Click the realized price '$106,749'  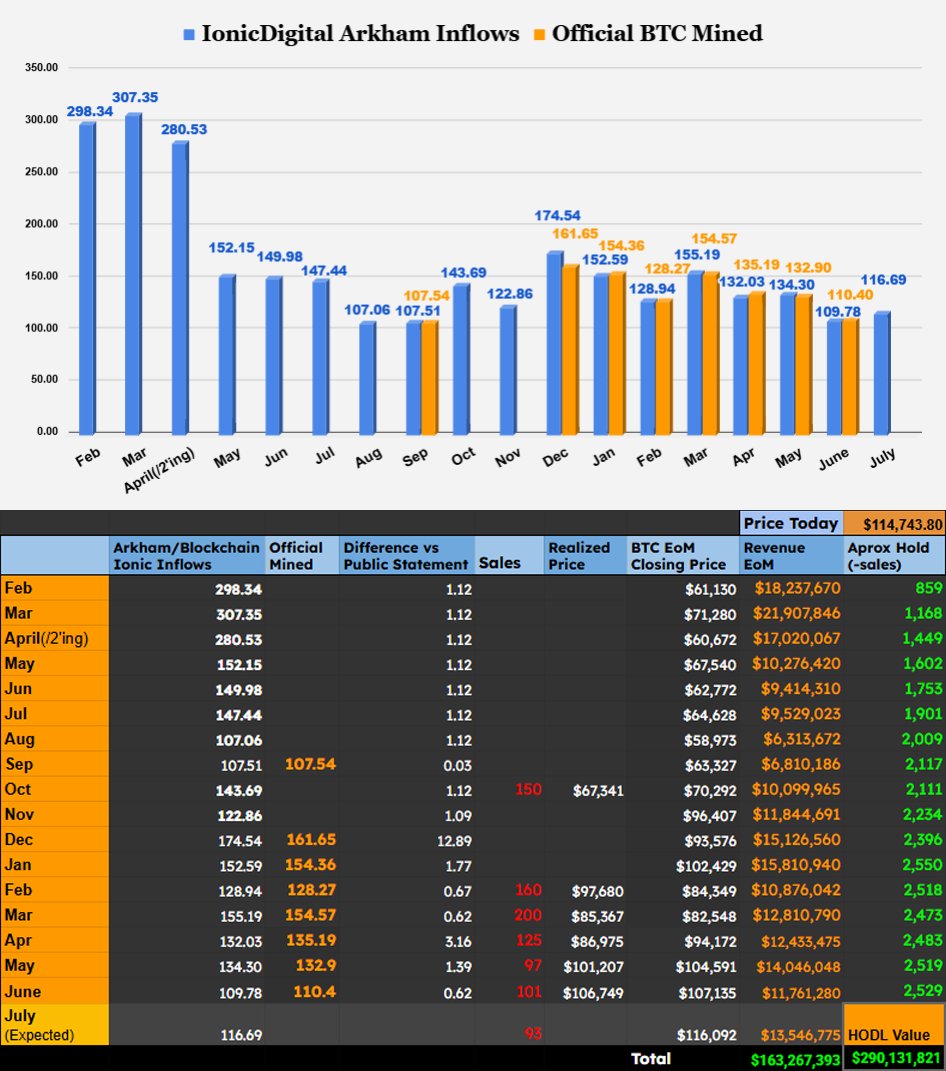point(593,992)
